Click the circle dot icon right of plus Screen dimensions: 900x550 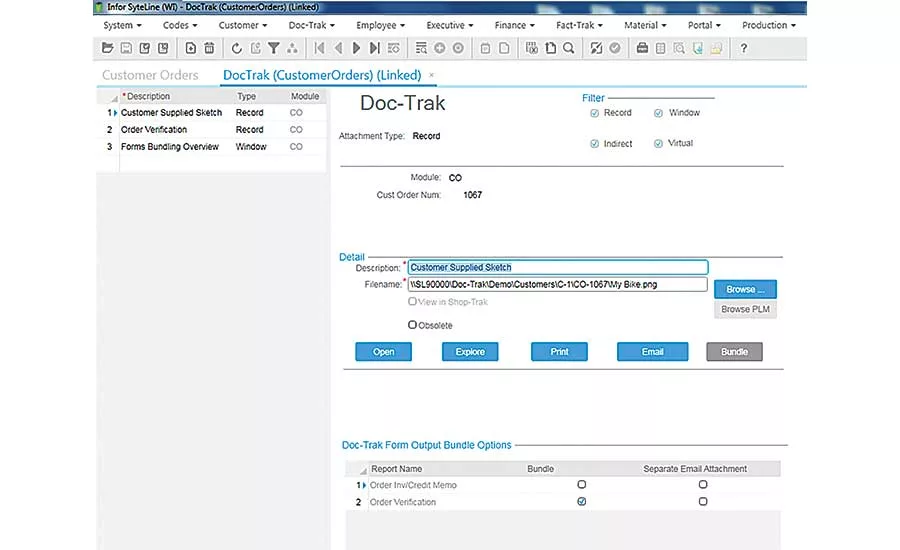click(458, 48)
